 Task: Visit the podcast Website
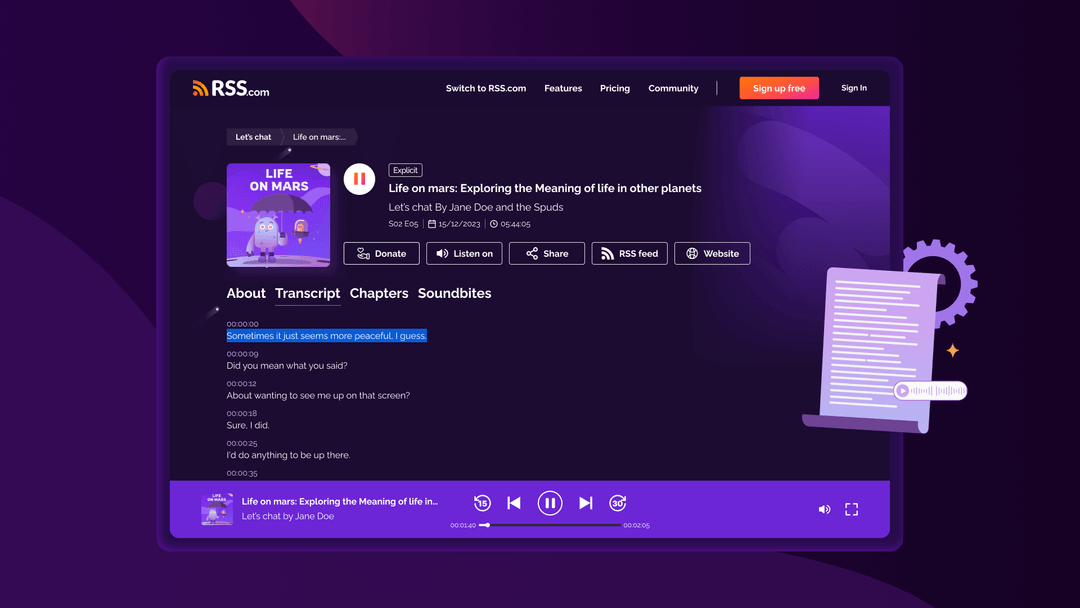[712, 254]
